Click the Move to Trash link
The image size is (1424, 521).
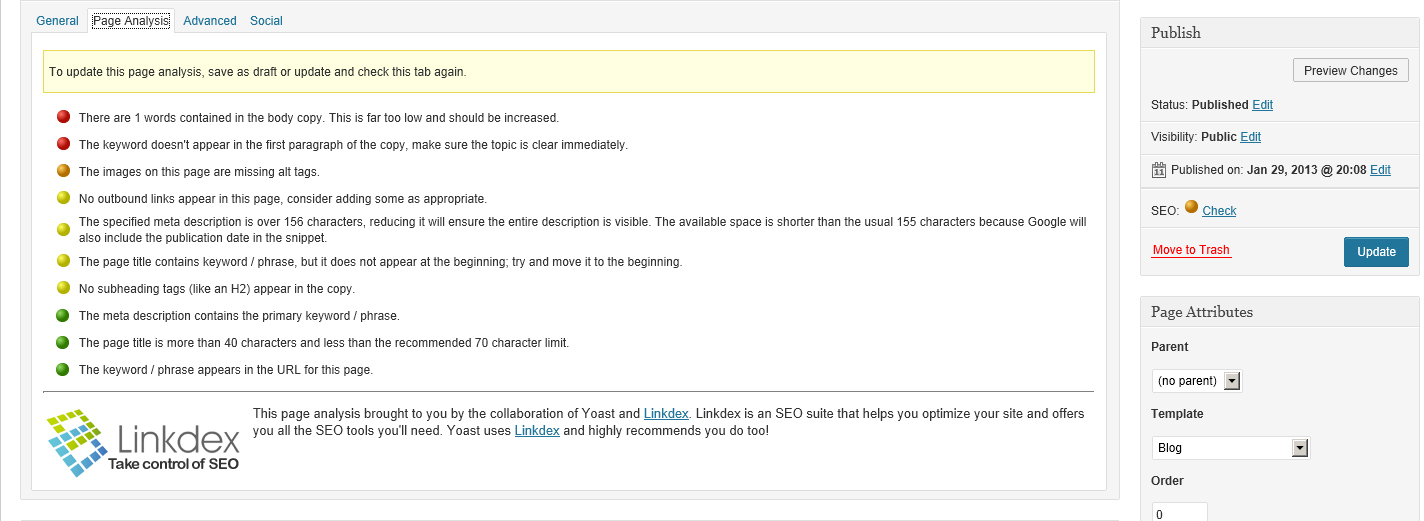point(1191,250)
